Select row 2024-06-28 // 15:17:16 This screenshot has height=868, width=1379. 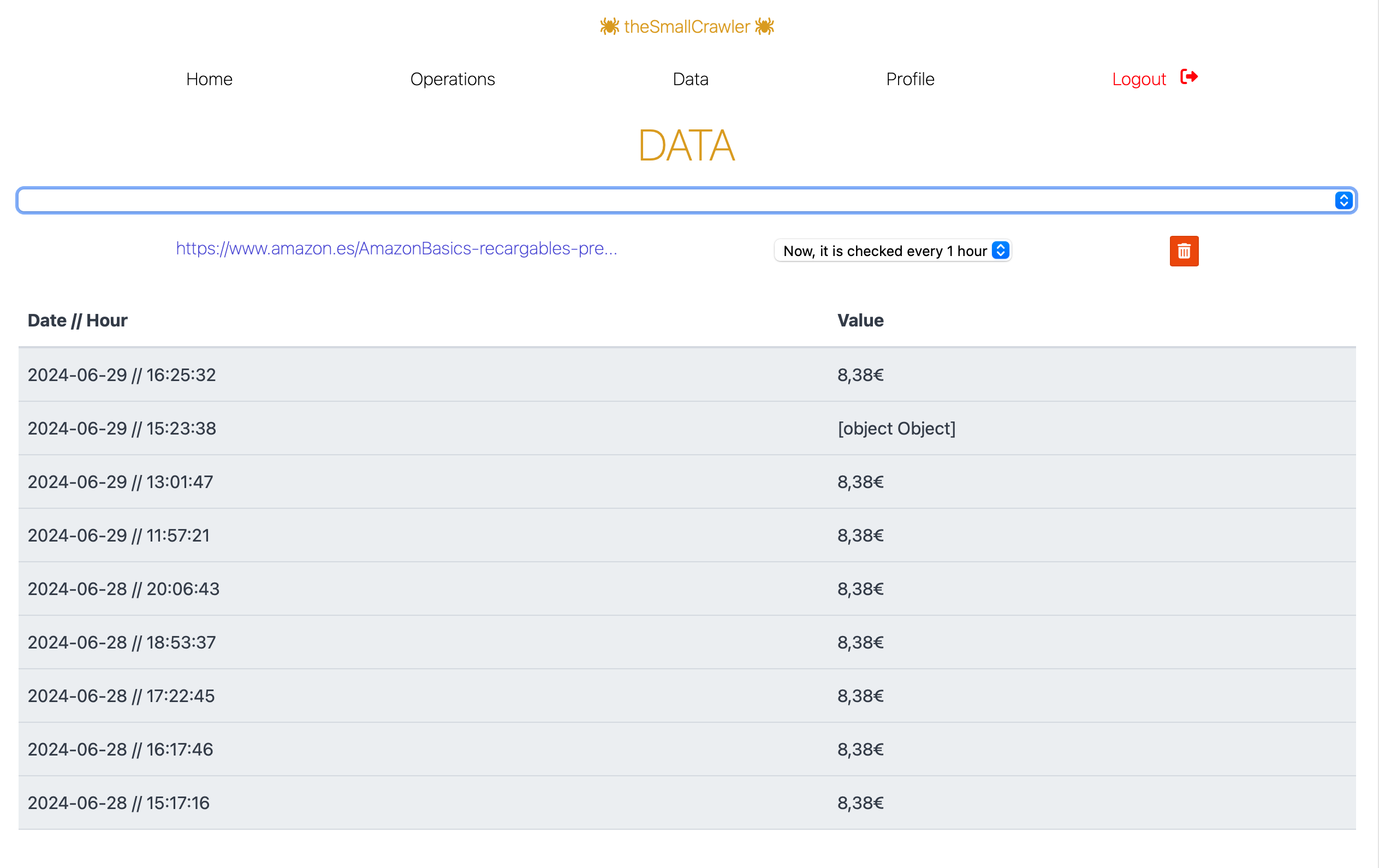click(687, 802)
